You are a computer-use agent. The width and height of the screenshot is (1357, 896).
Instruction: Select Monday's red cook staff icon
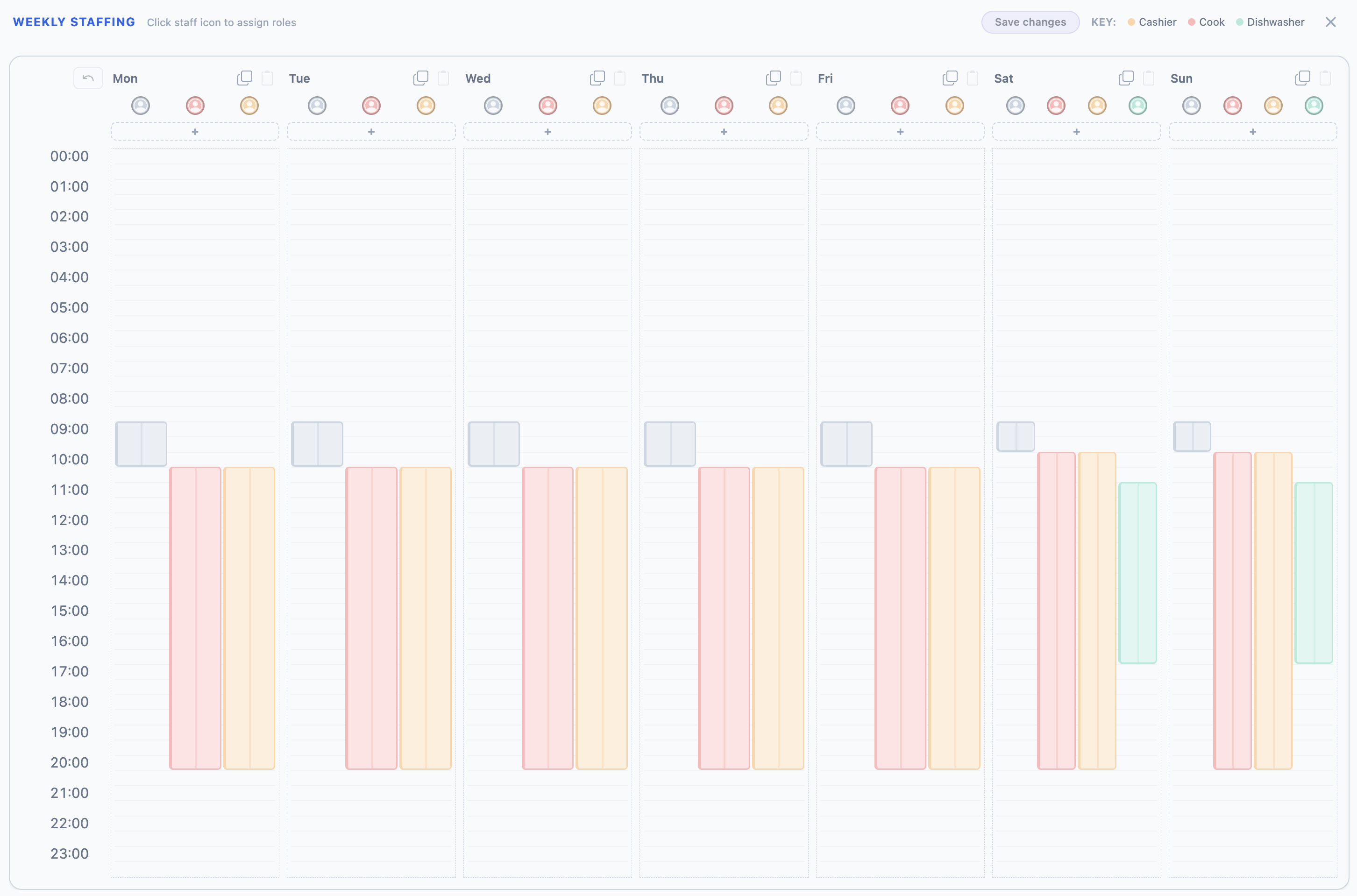[x=195, y=106]
